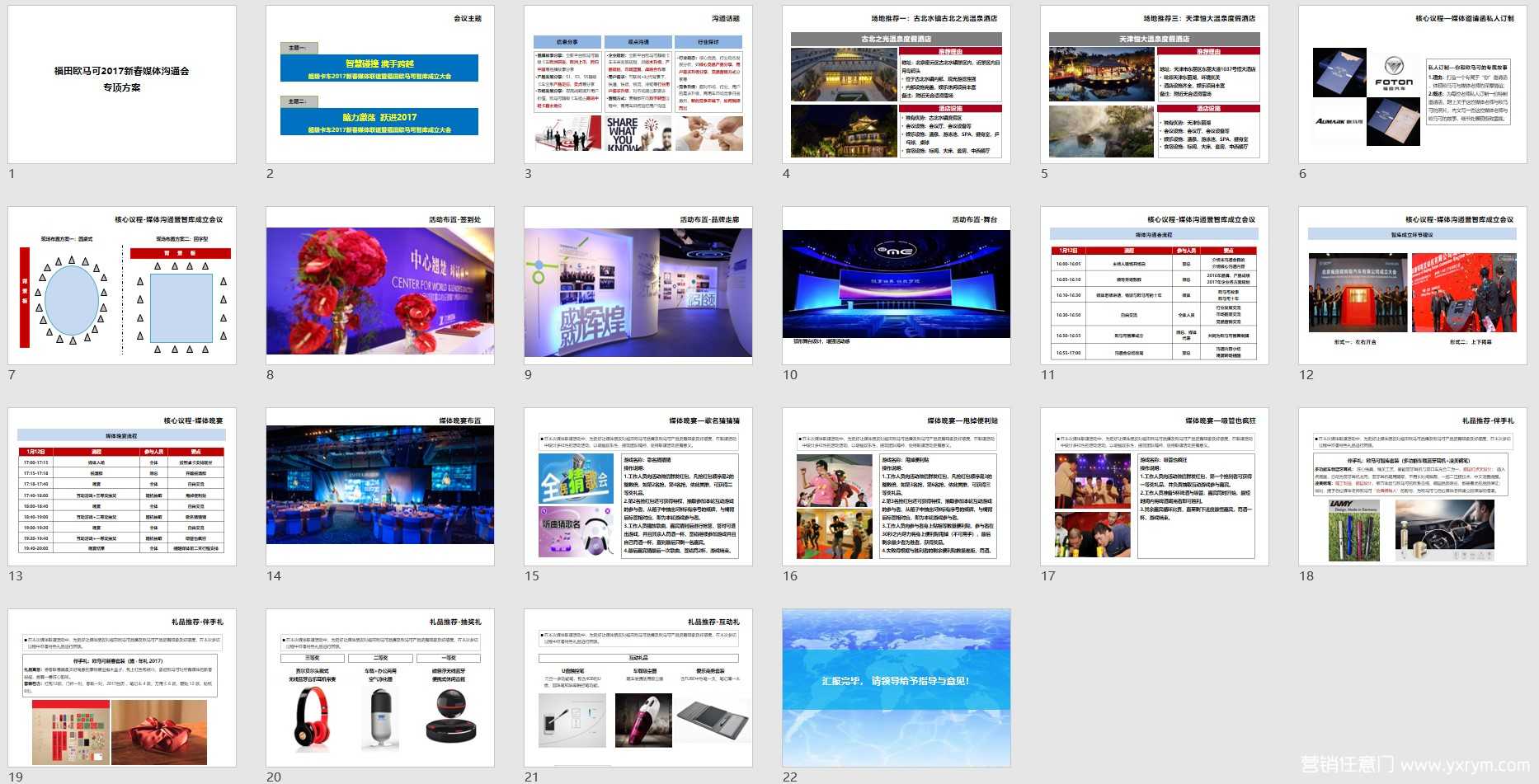Select slide 13, the media dinner schedule table

tap(122, 486)
